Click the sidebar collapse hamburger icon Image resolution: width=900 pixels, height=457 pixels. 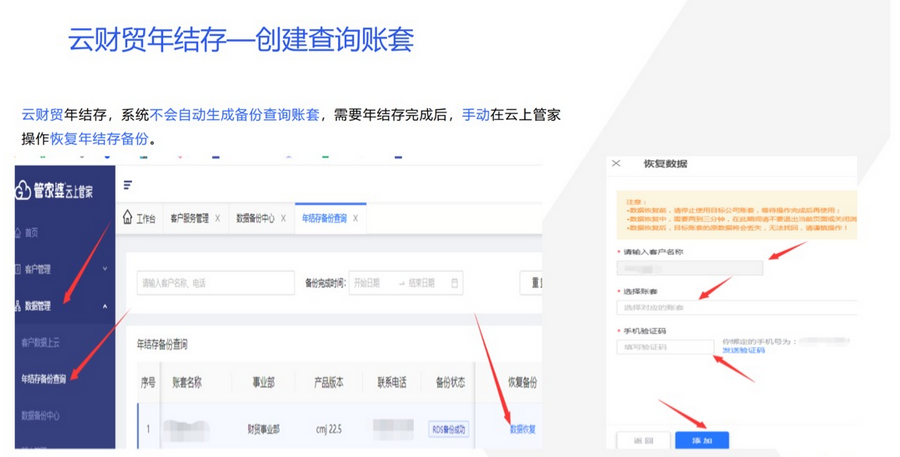(128, 185)
